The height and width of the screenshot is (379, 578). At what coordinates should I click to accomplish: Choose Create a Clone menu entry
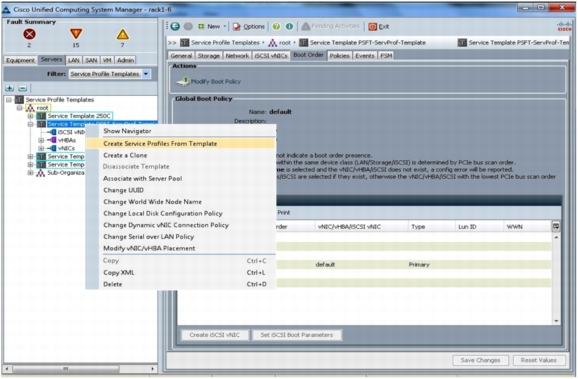pyautogui.click(x=181, y=155)
